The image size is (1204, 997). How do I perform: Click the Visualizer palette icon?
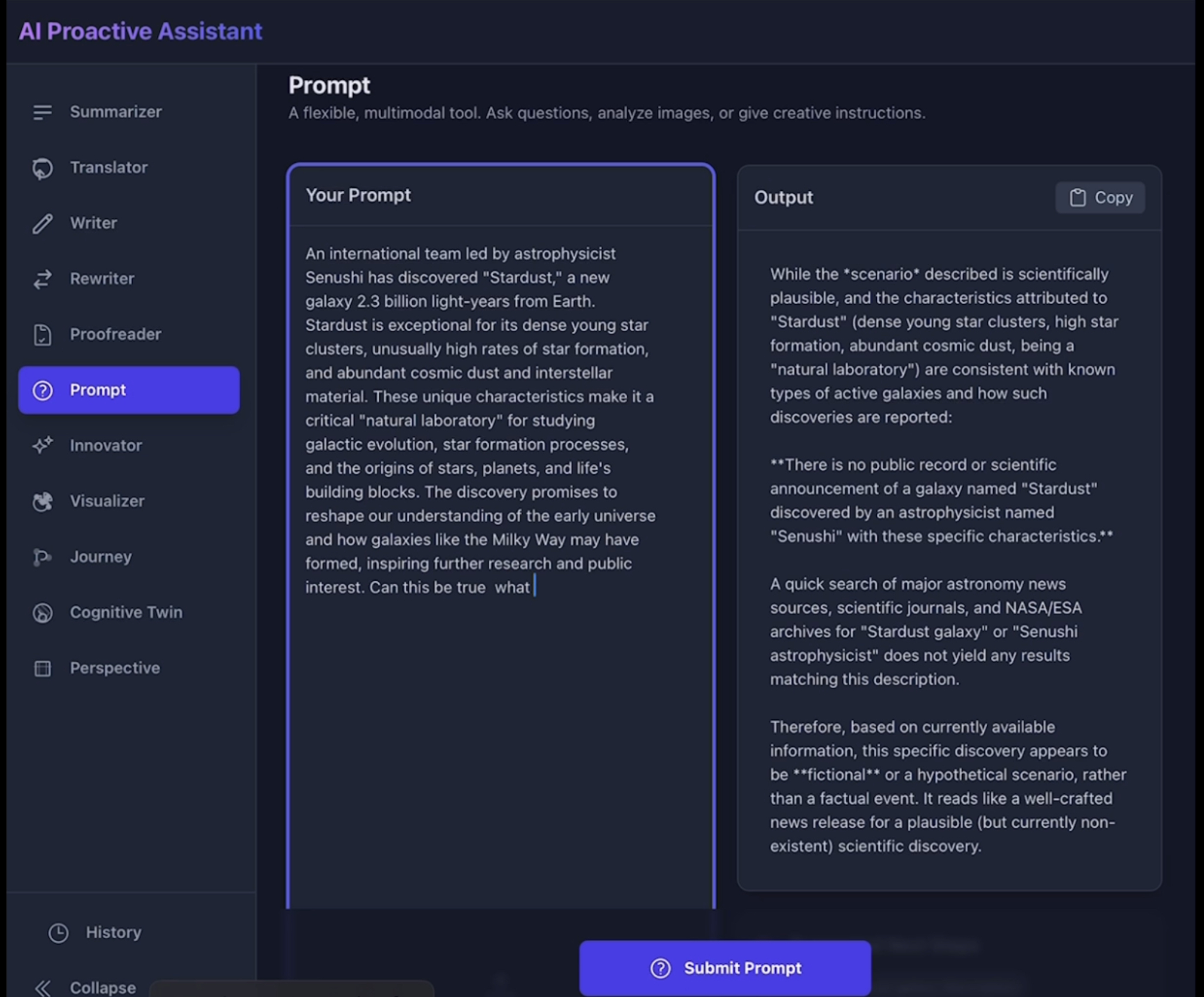coord(42,501)
